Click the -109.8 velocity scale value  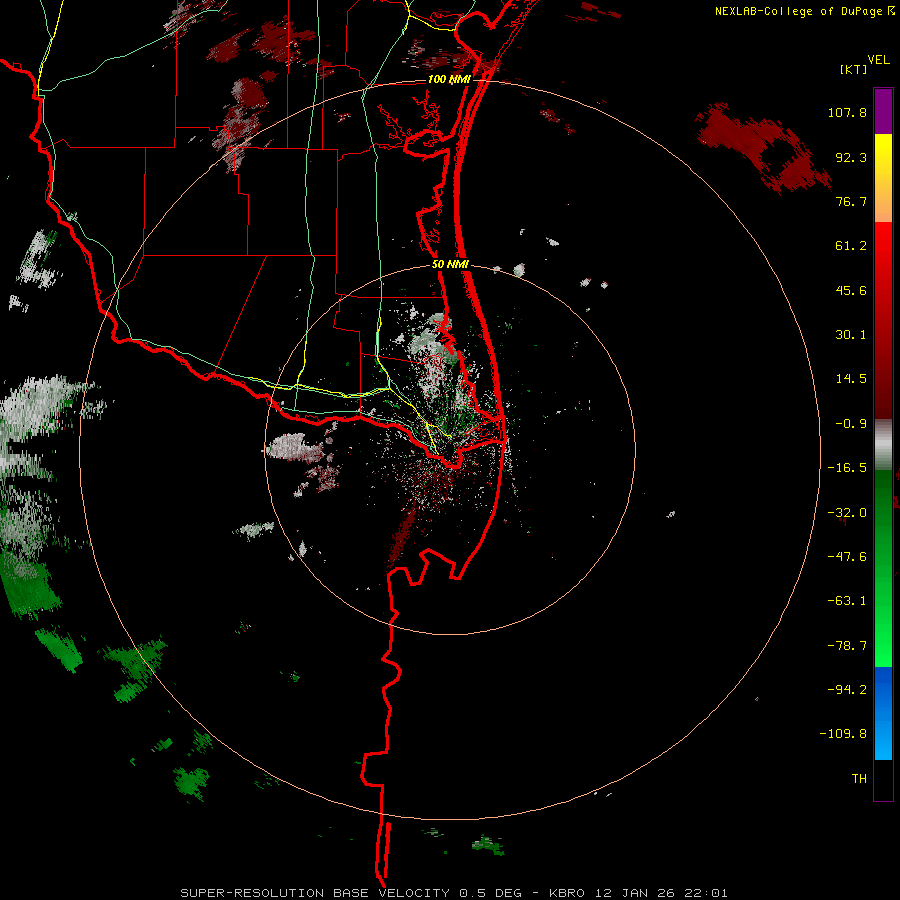tap(843, 734)
